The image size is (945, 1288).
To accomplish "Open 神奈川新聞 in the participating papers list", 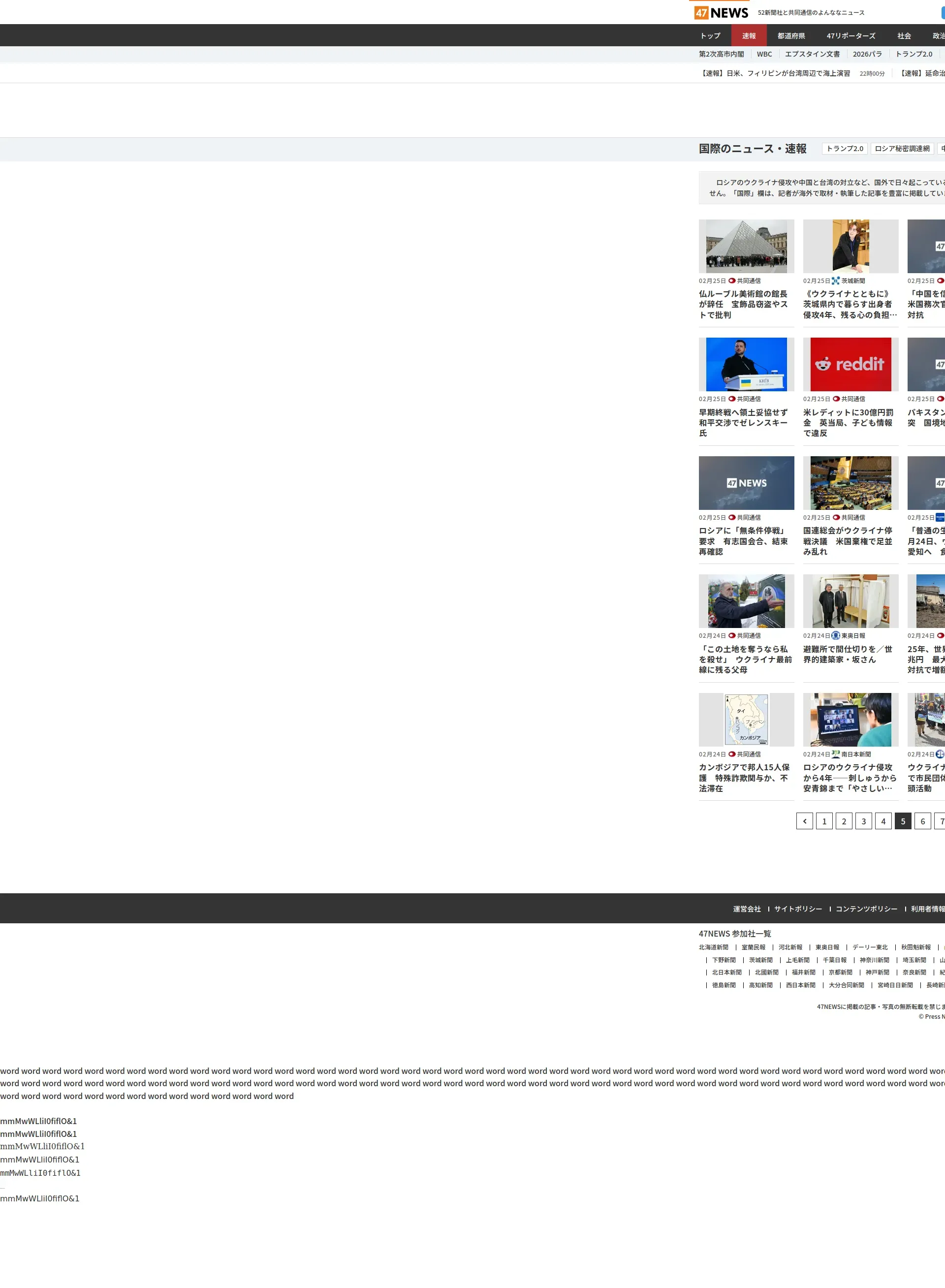I will click(875, 960).
